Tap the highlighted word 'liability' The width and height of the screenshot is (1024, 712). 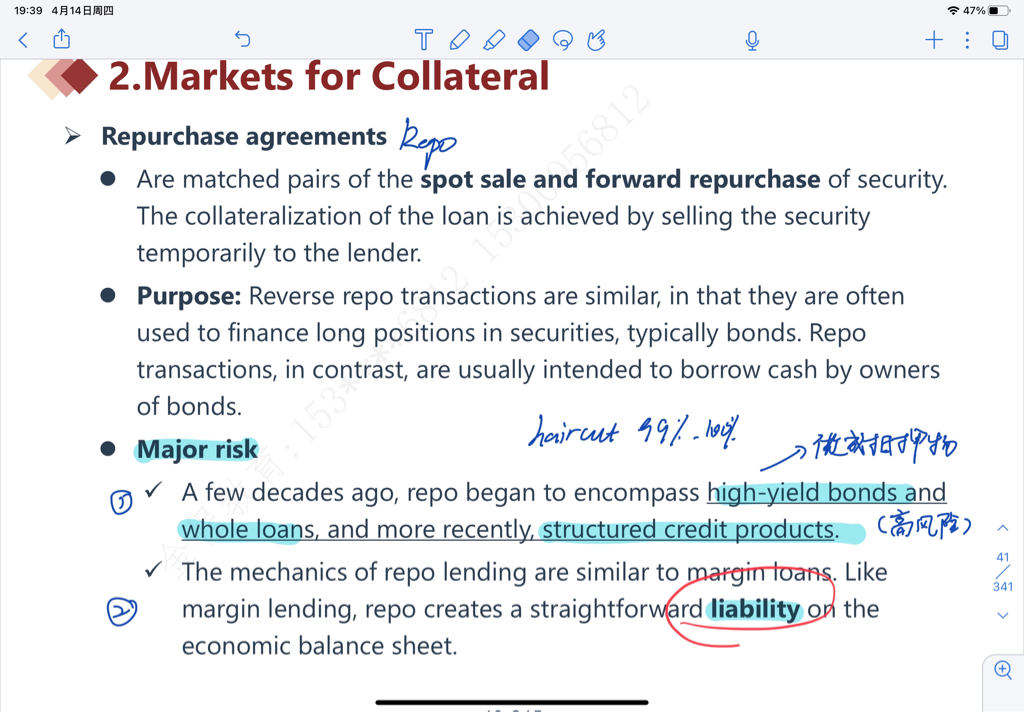755,609
